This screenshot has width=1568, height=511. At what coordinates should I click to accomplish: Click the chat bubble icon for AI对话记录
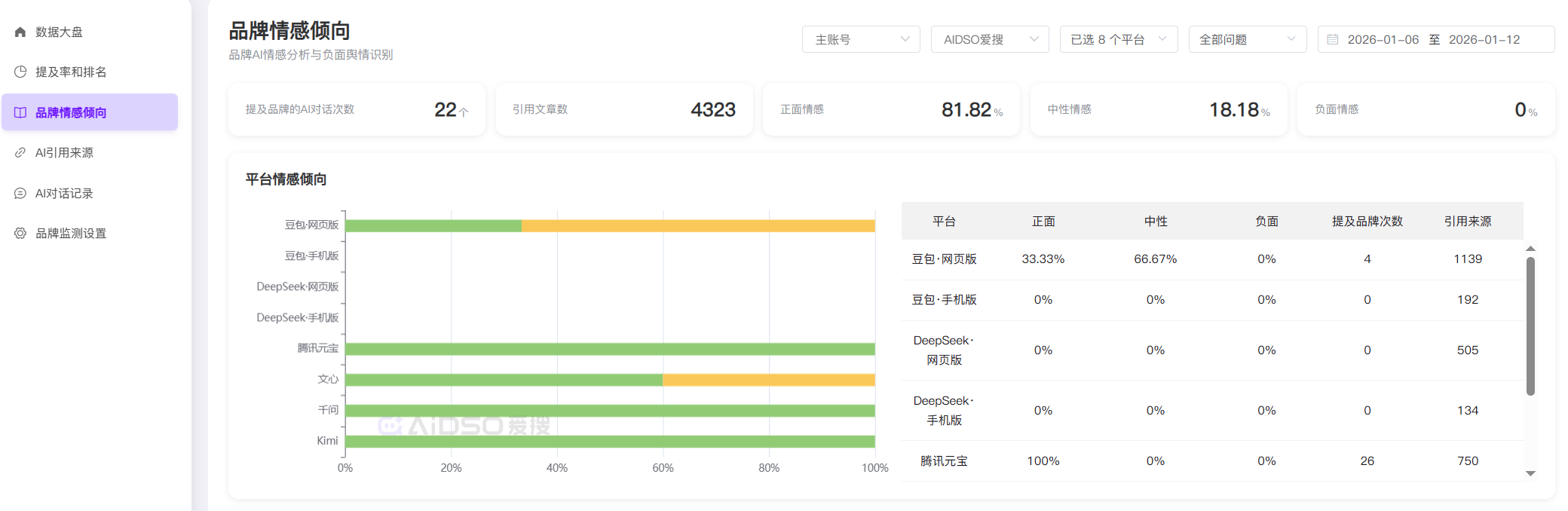tap(20, 193)
